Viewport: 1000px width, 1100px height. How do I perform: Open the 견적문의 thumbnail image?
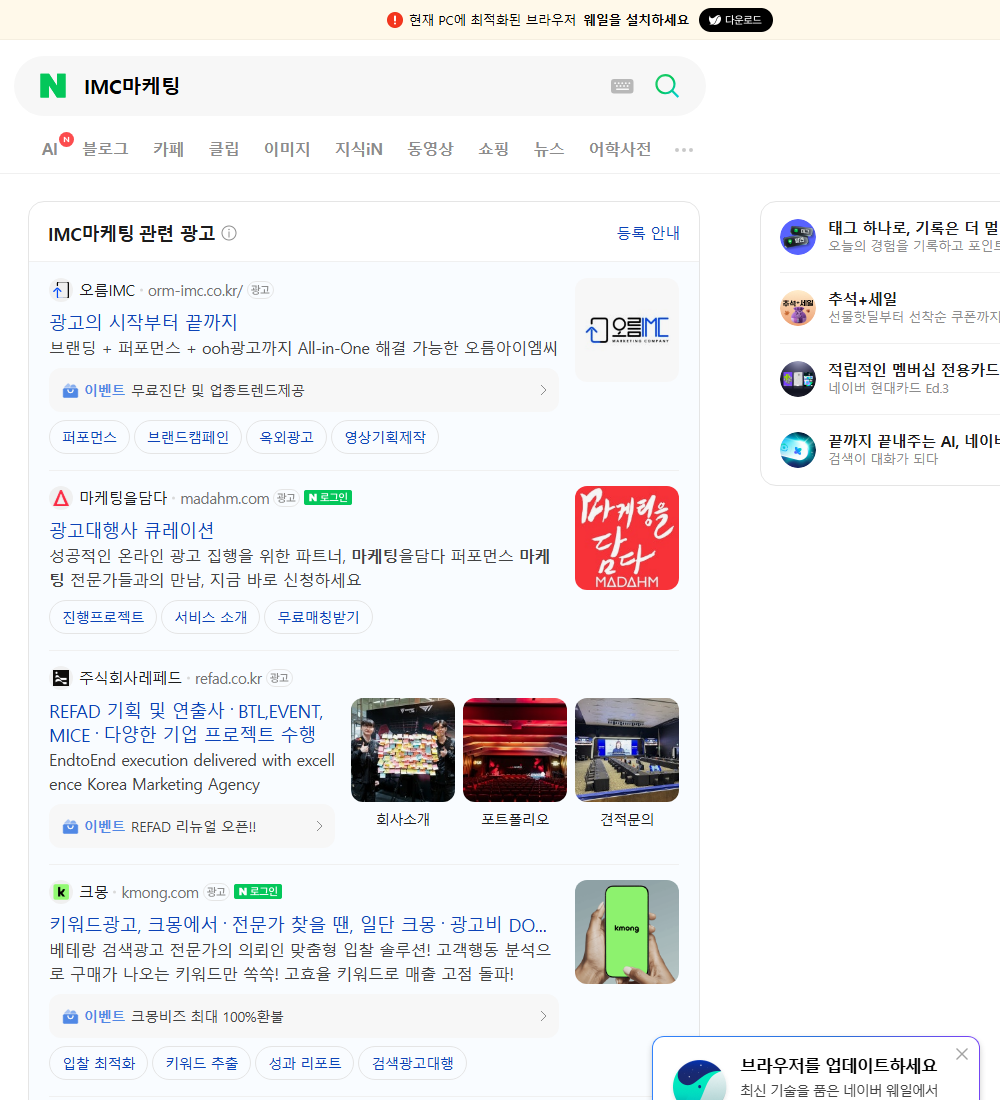(627, 750)
